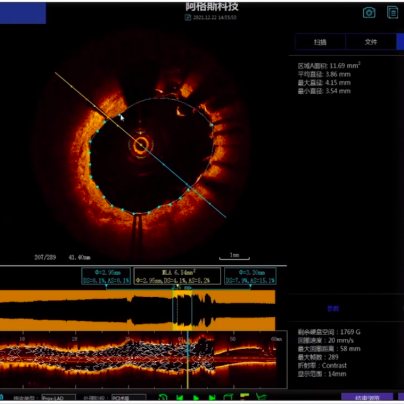The width and height of the screenshot is (404, 404).
Task: Click the blue rectangle in top-left corner
Action: tap(23, 13)
